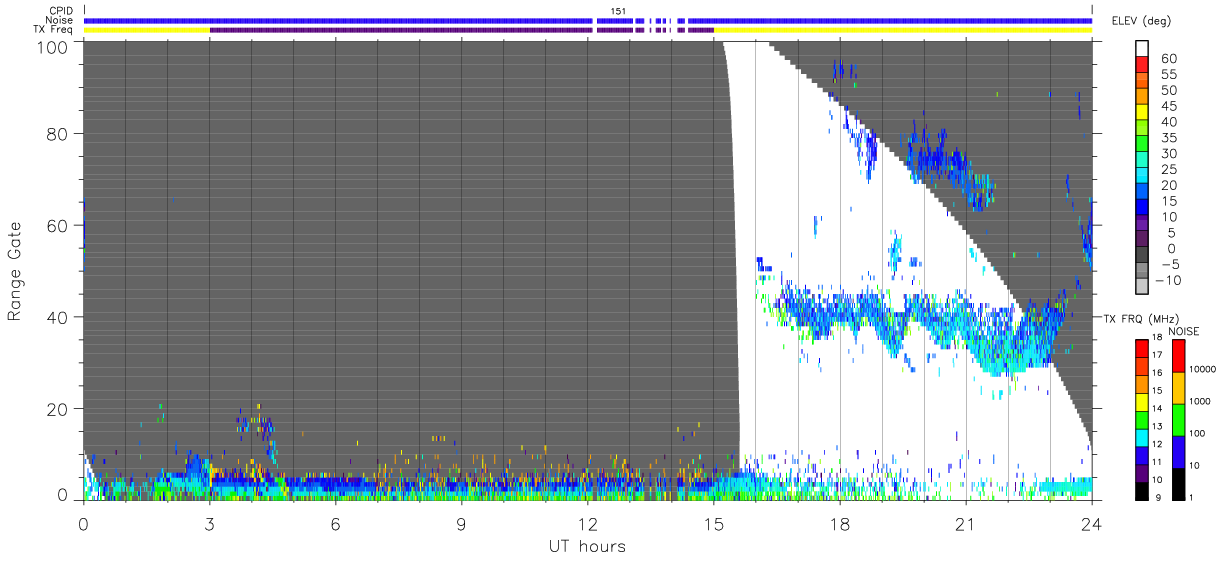Click the 100 tick on Range Gate axis

[x=54, y=46]
